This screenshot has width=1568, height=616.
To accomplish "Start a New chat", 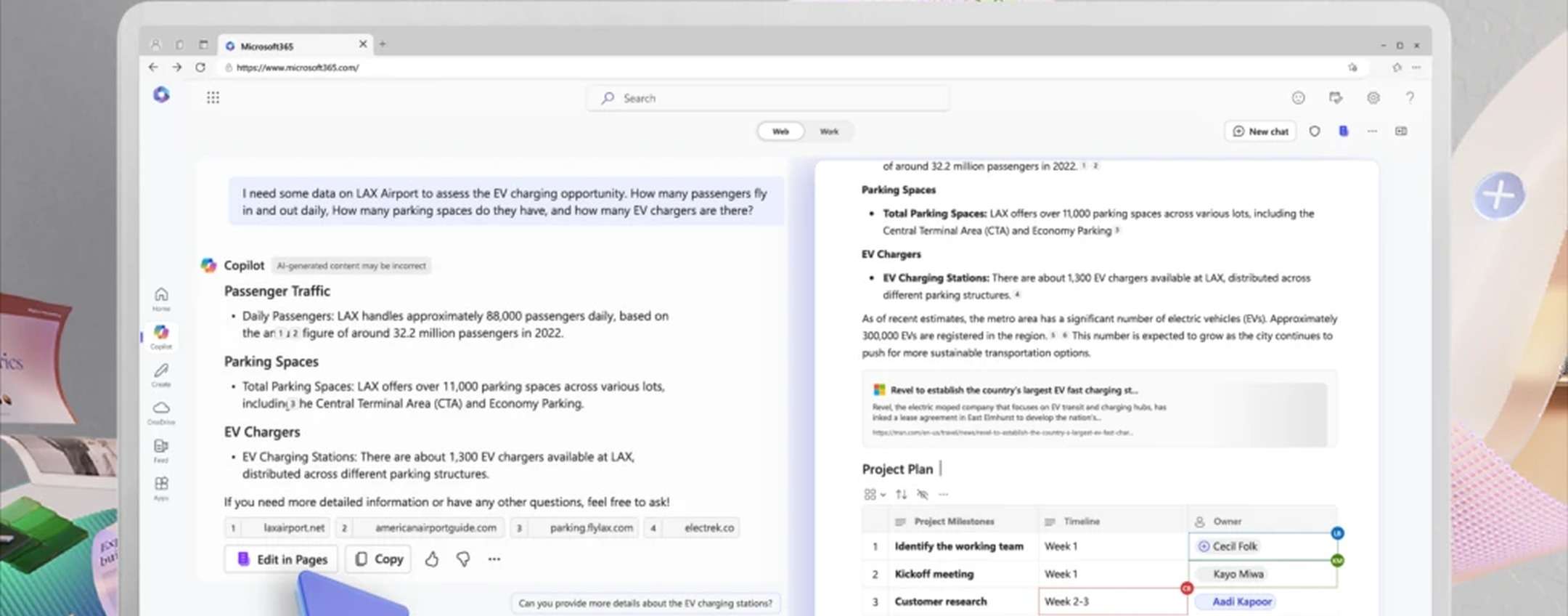I will (1260, 131).
